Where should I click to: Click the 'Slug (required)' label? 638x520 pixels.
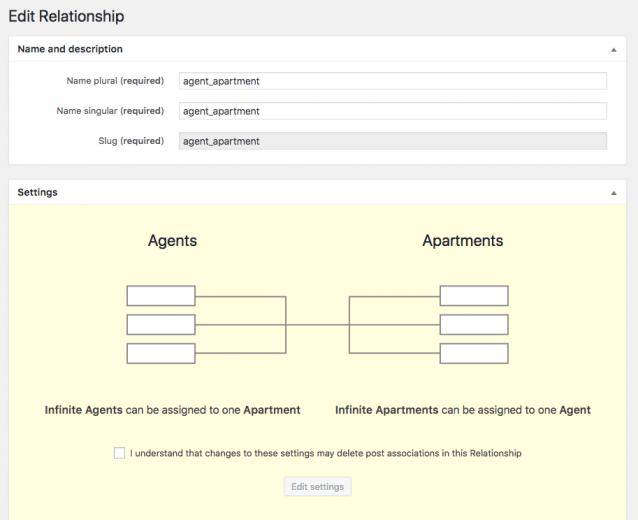coord(131,141)
